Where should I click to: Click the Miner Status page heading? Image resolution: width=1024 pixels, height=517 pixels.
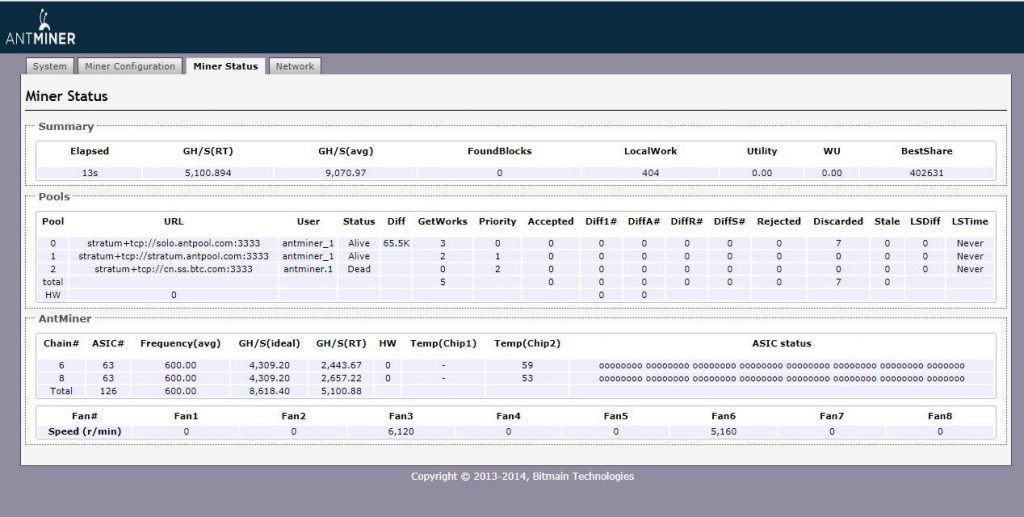click(67, 96)
